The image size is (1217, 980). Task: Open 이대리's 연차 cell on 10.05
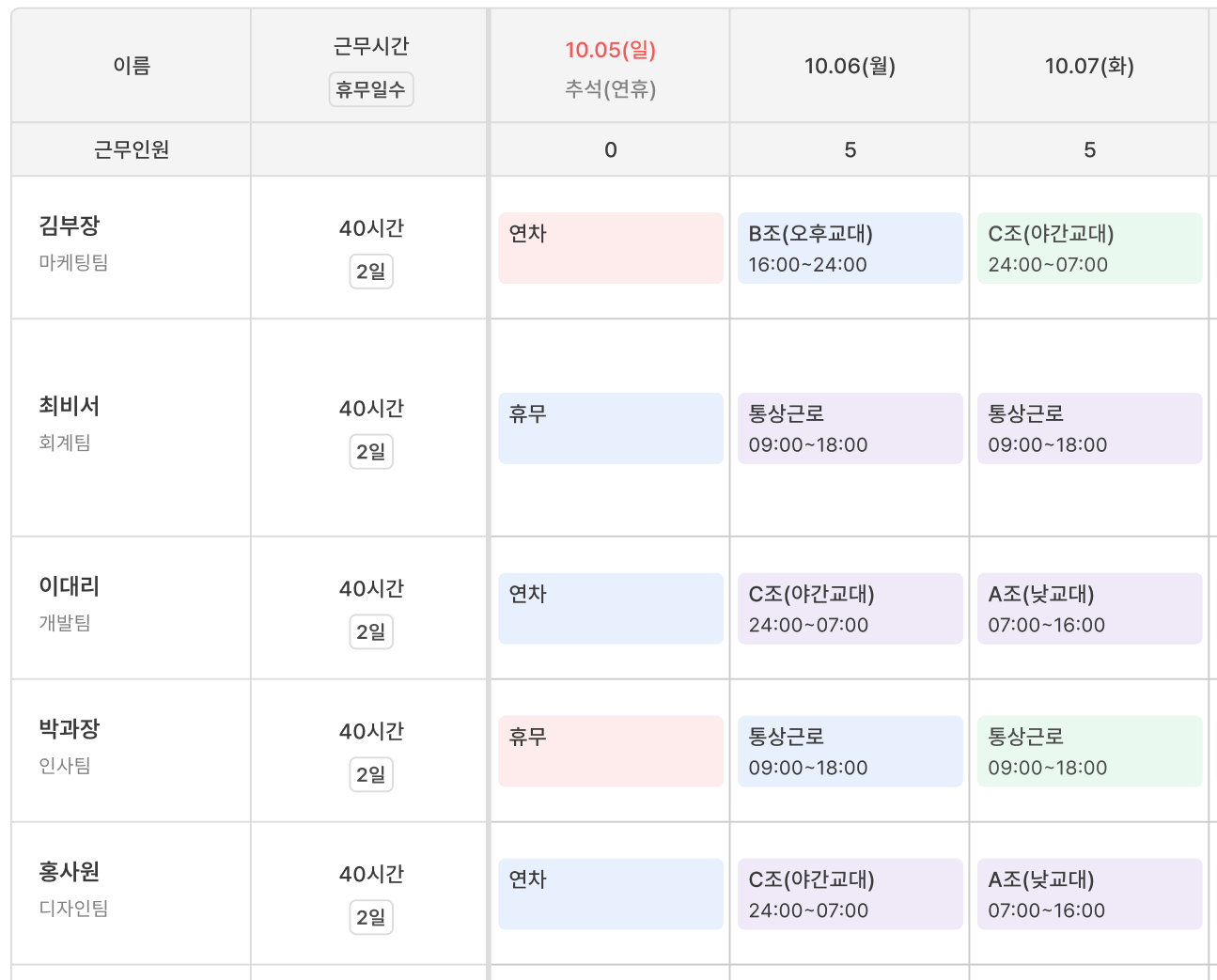pos(611,609)
